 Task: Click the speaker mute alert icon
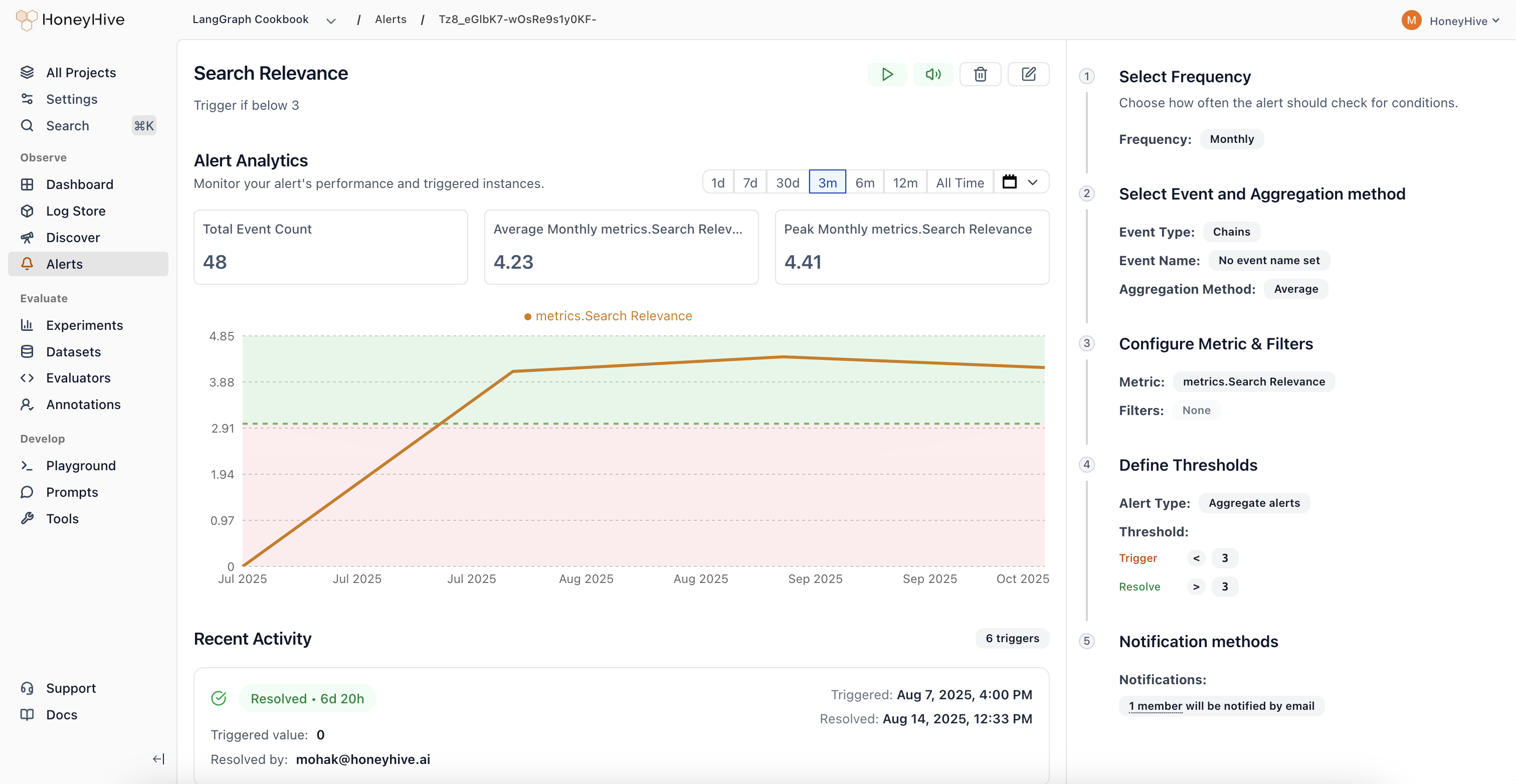coord(933,74)
